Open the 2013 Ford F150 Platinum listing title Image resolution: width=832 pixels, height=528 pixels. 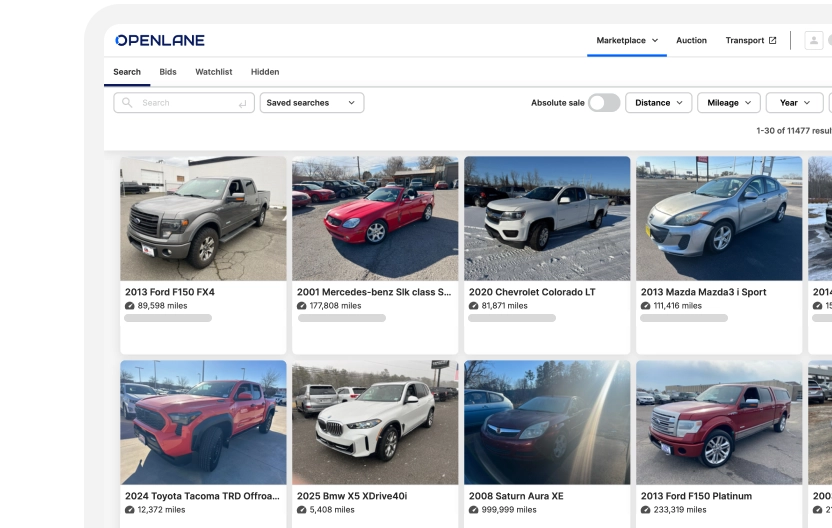click(696, 496)
